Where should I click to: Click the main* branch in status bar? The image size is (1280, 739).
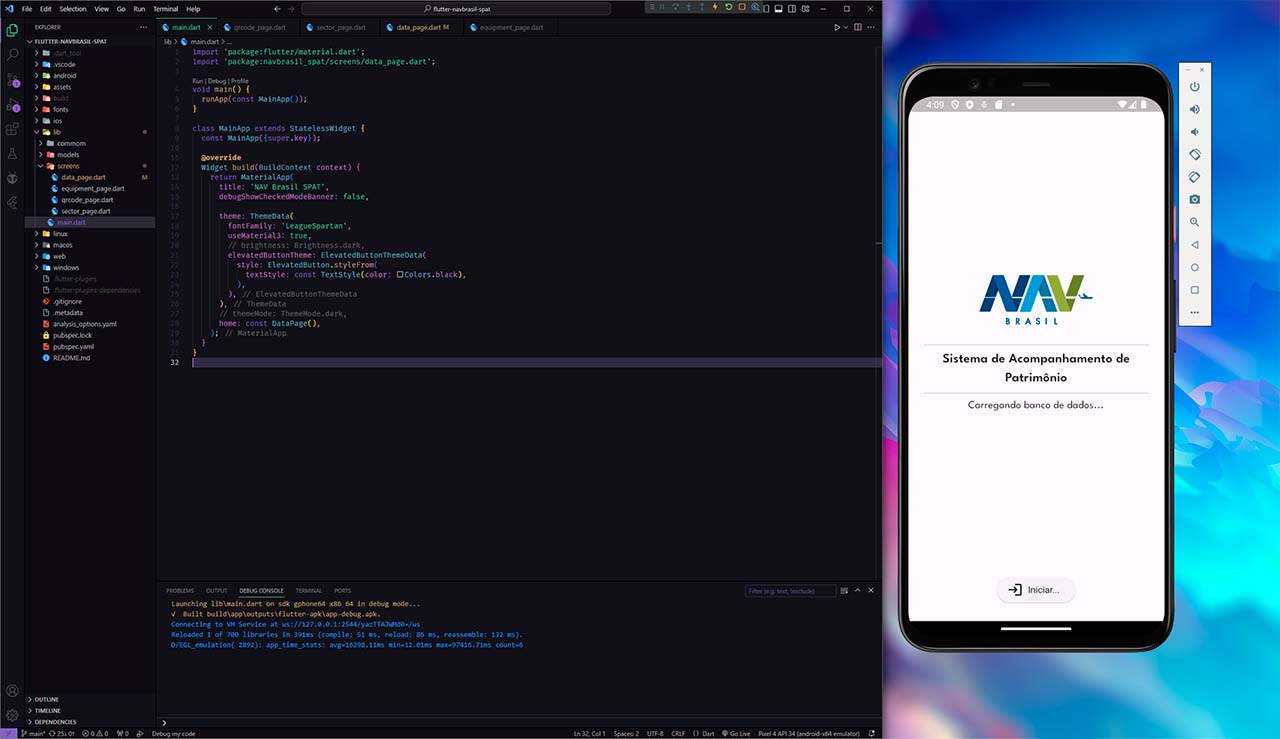tap(33, 733)
